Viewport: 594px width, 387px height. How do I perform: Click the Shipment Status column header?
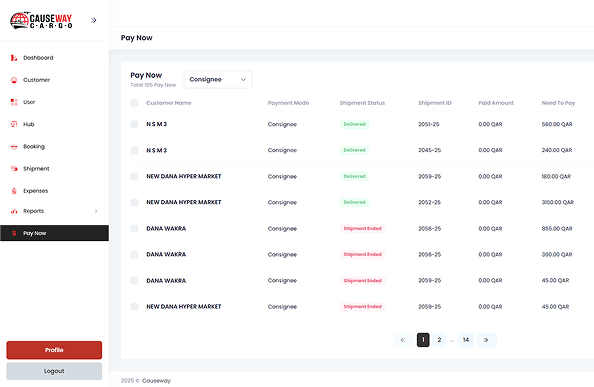click(362, 103)
